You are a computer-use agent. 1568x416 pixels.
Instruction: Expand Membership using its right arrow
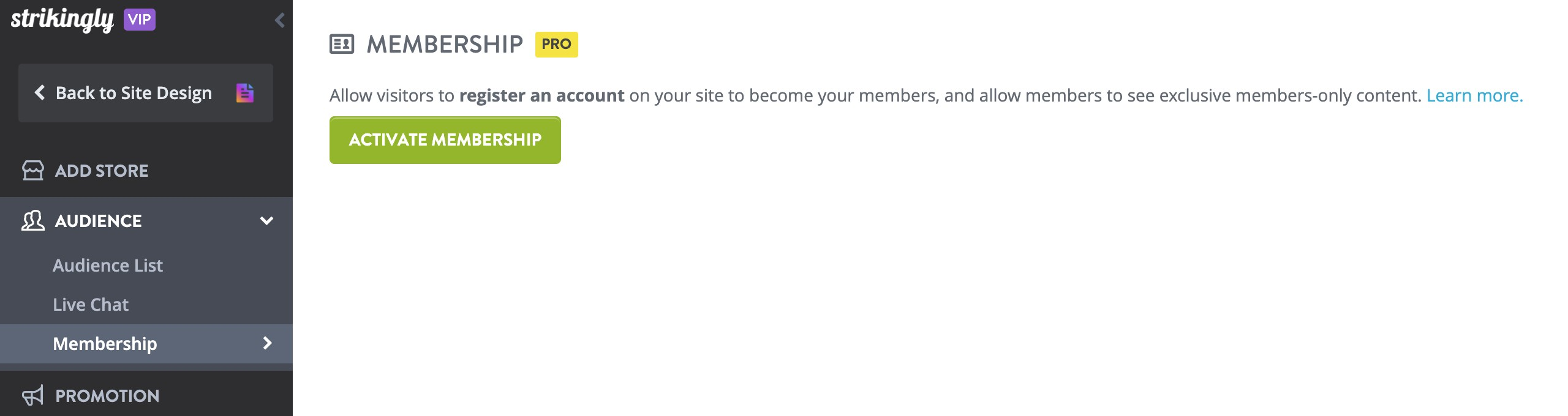266,344
